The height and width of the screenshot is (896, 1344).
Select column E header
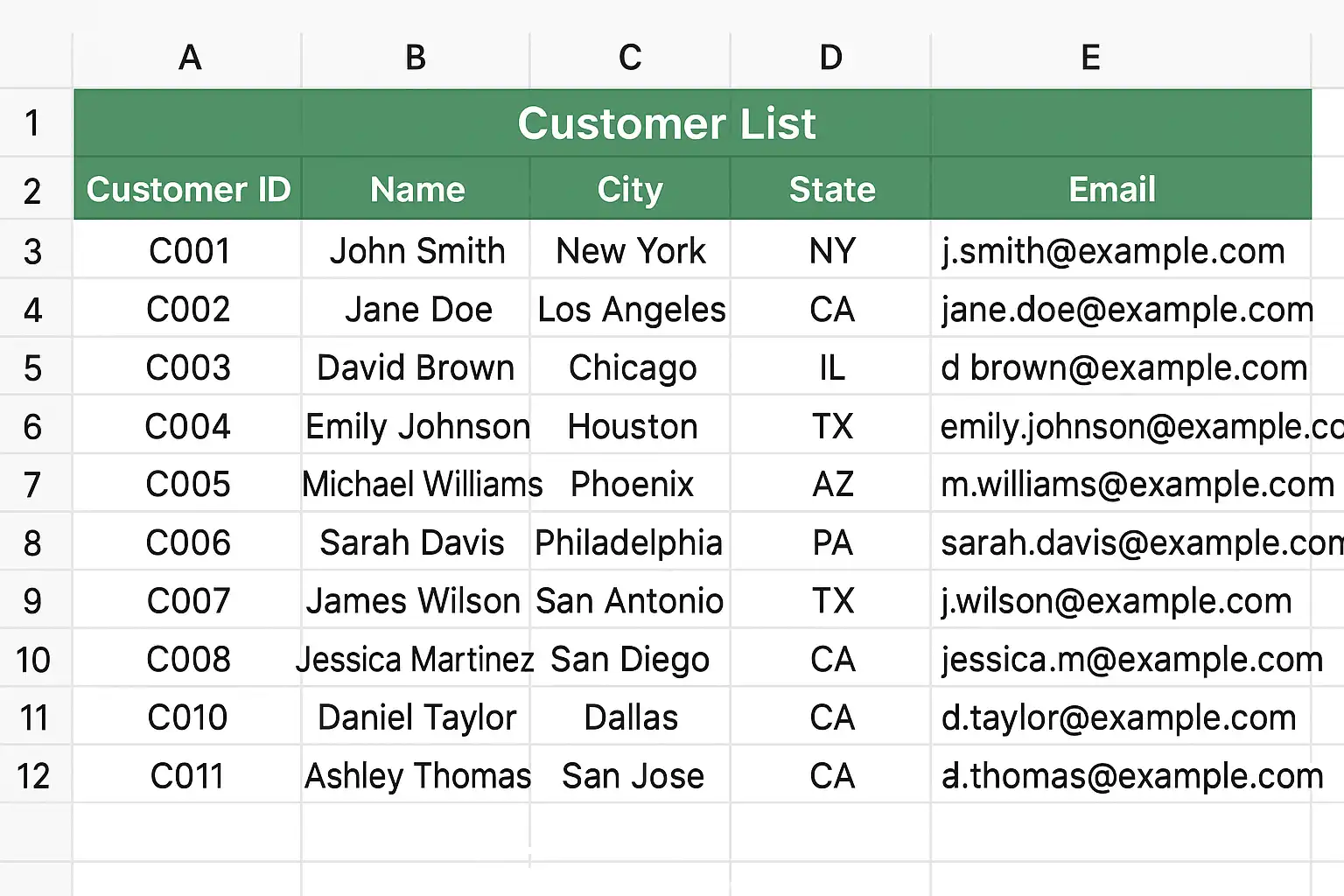coord(1090,59)
